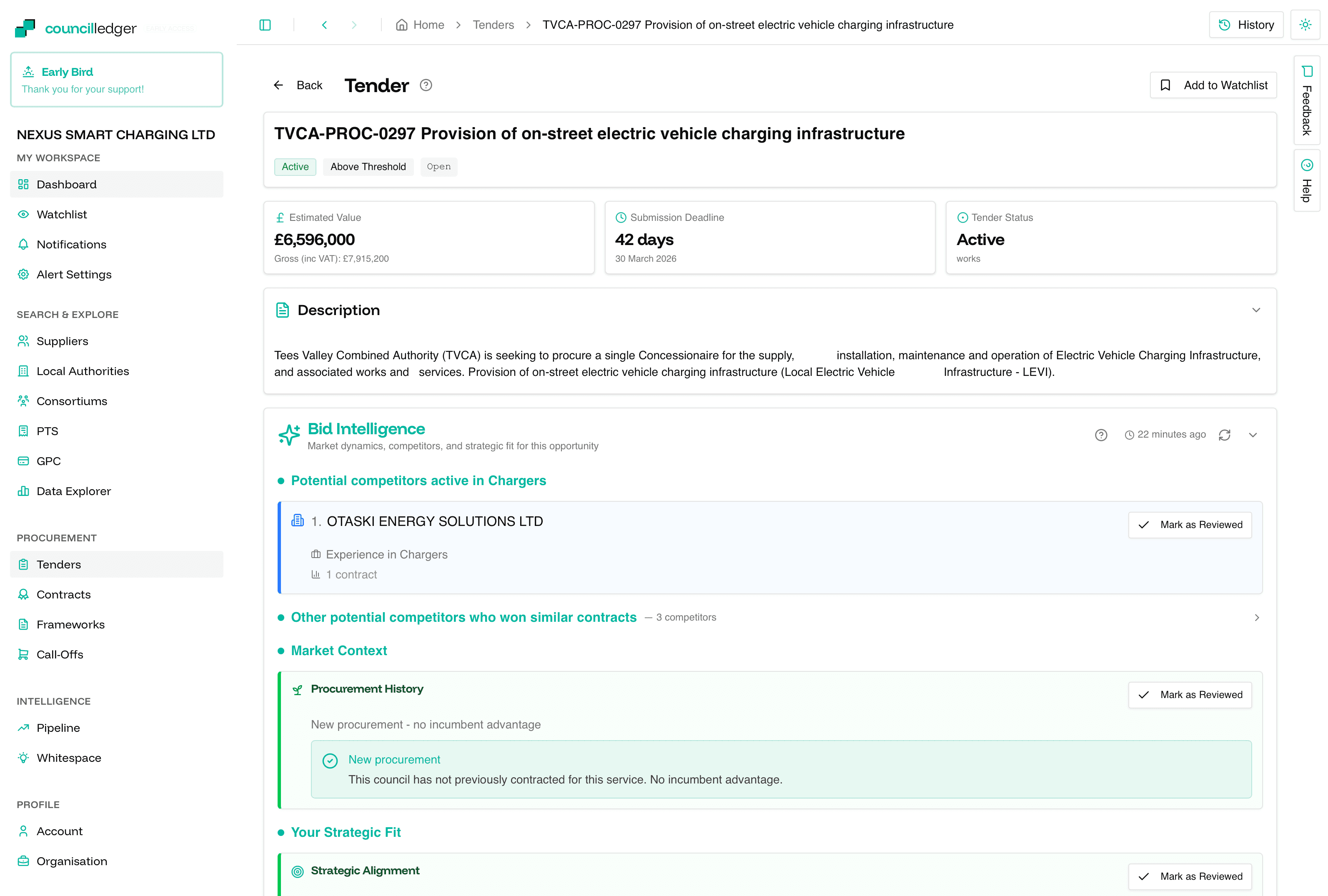This screenshot has width=1328, height=896.
Task: Open the Feedback side tab
Action: (x=1306, y=100)
